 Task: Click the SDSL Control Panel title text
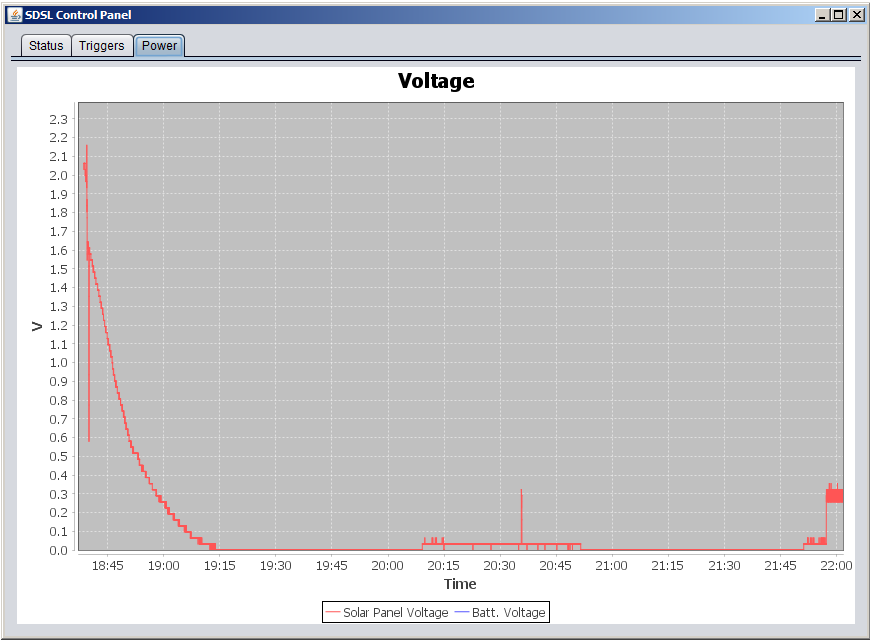pos(78,15)
